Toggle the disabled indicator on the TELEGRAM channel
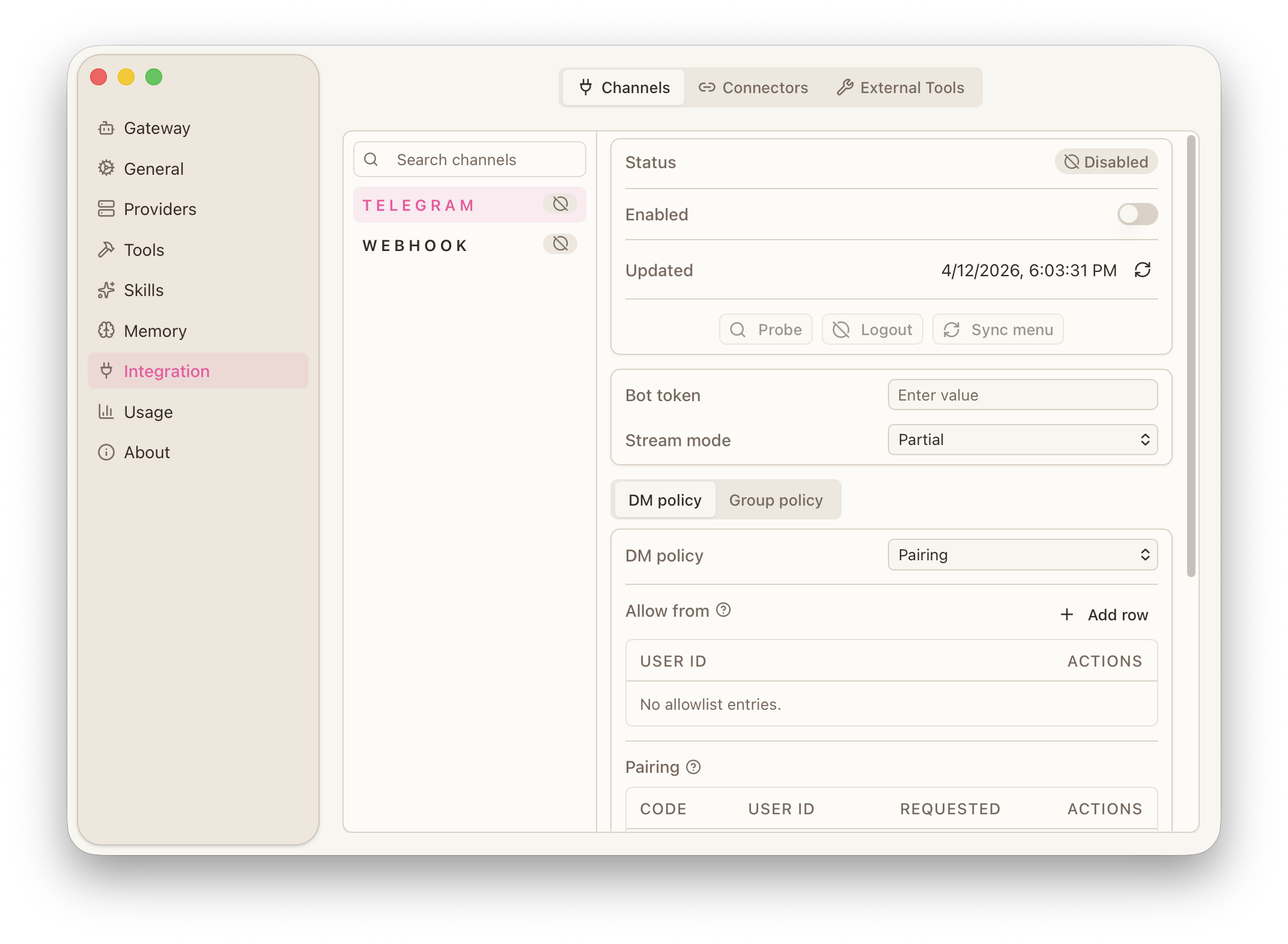The width and height of the screenshot is (1288, 944). click(560, 204)
